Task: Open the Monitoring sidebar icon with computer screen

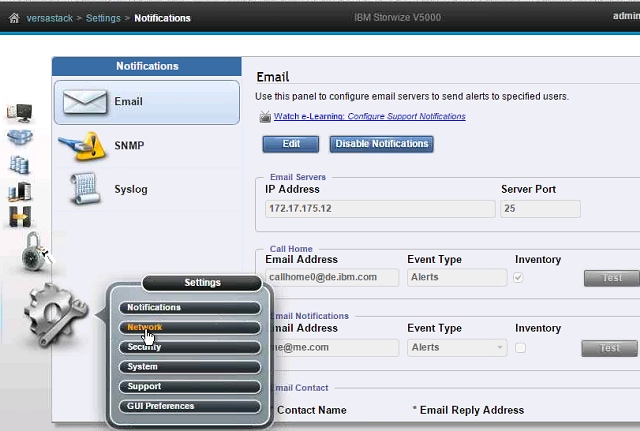Action: [20, 113]
